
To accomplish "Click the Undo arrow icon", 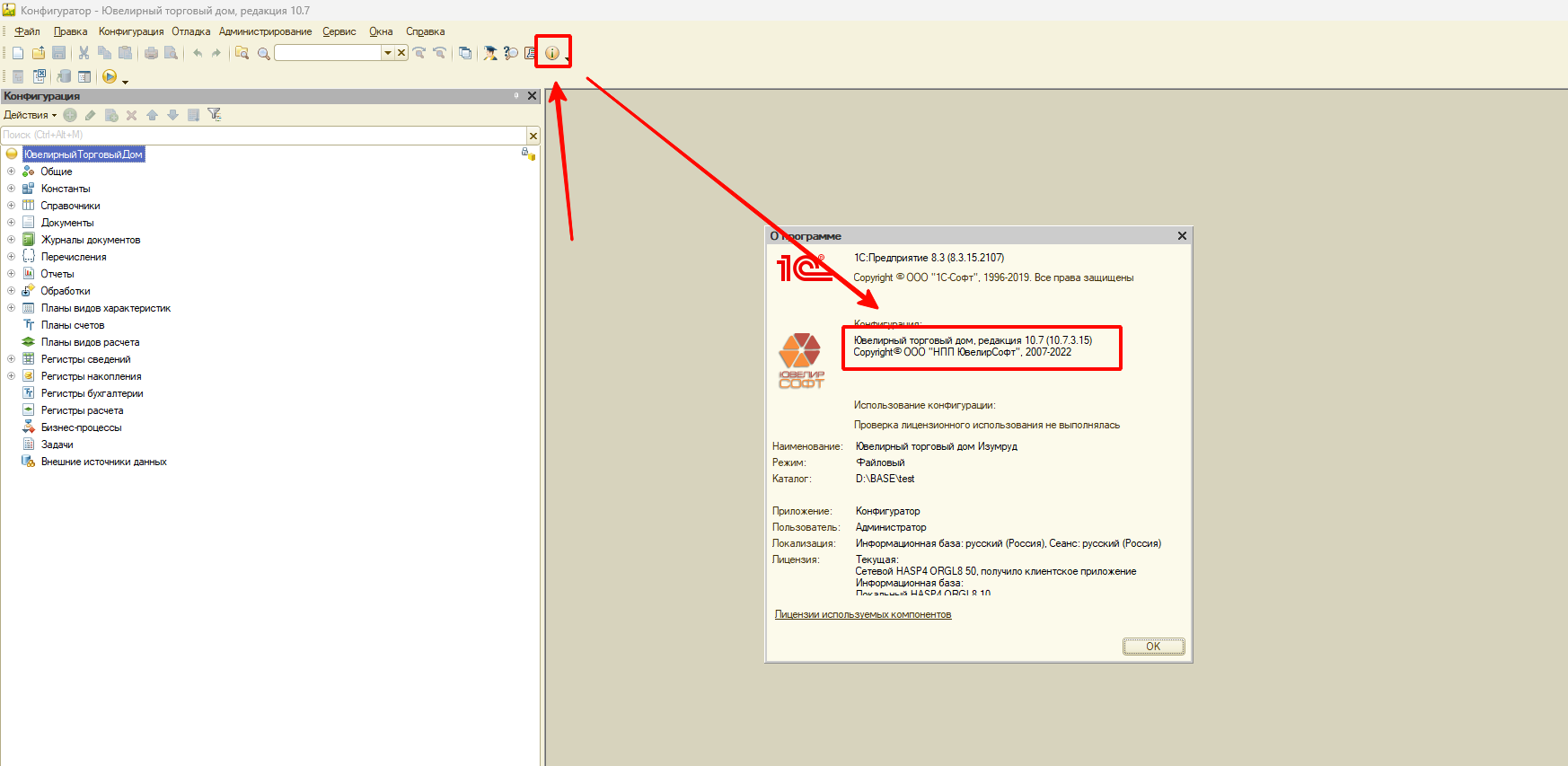I will [198, 53].
